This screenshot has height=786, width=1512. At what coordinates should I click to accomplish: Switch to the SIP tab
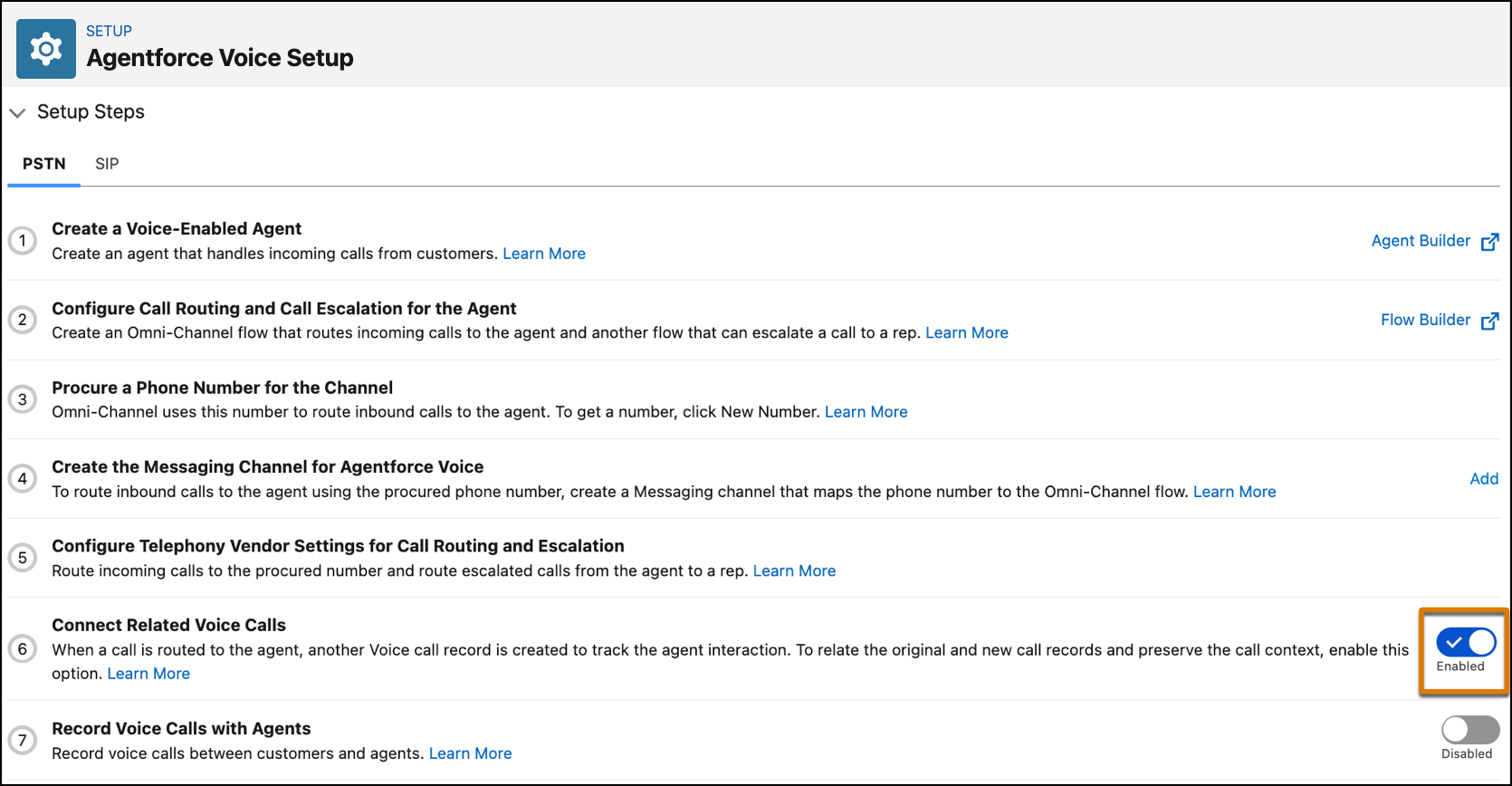pyautogui.click(x=107, y=164)
